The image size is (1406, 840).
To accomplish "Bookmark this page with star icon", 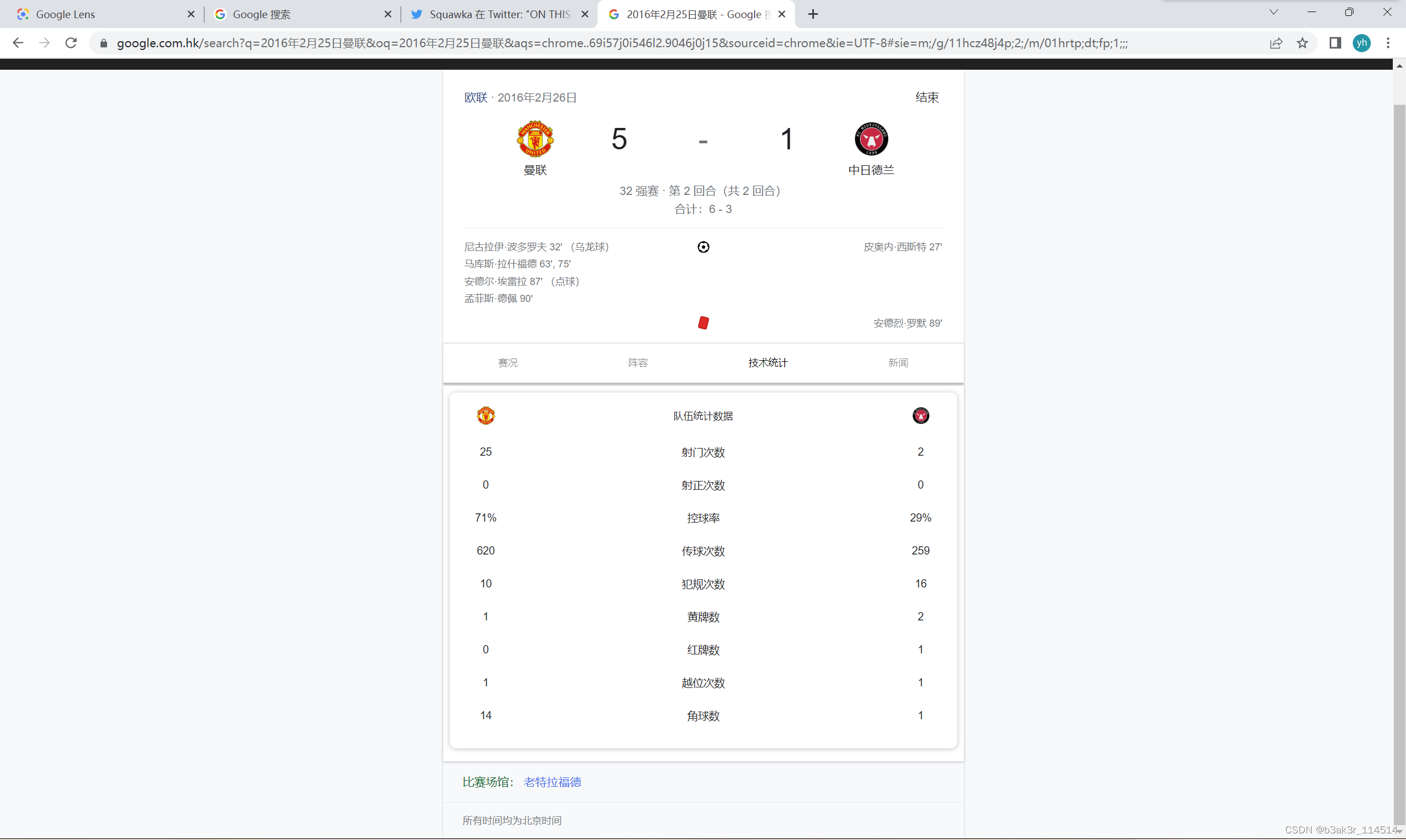I will point(1302,43).
